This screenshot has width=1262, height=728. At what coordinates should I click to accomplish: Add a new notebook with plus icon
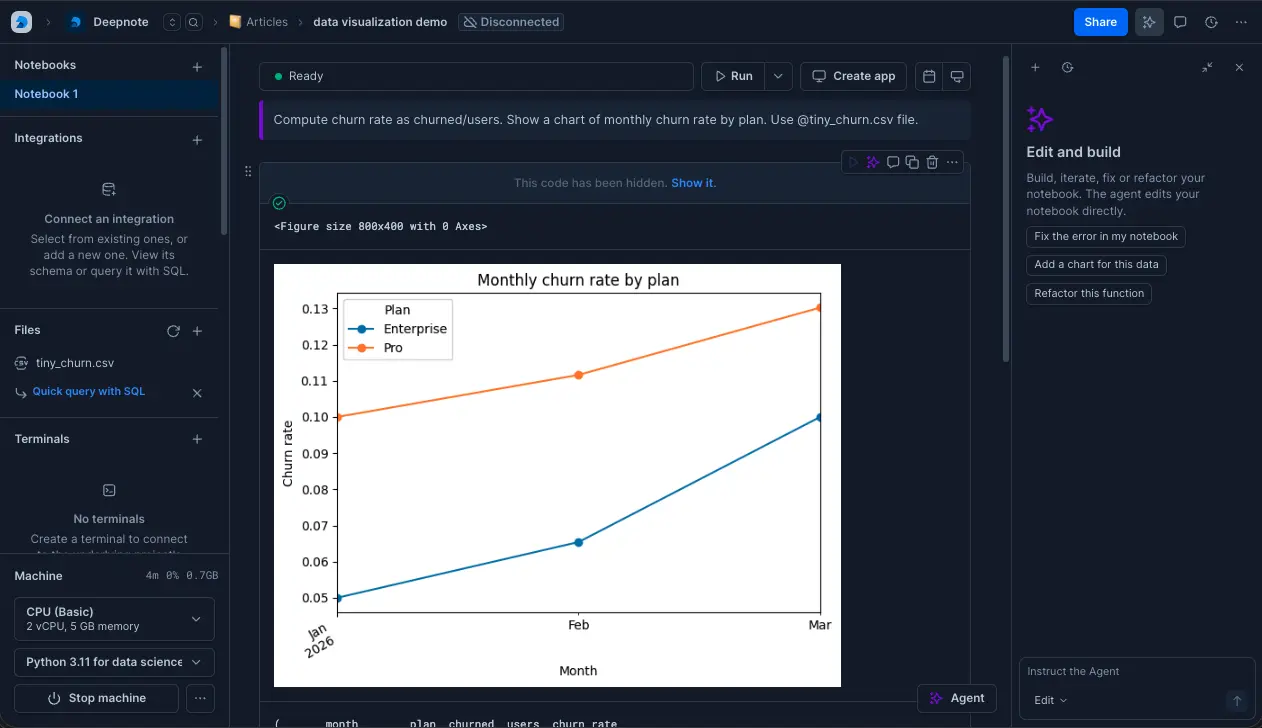click(x=197, y=67)
